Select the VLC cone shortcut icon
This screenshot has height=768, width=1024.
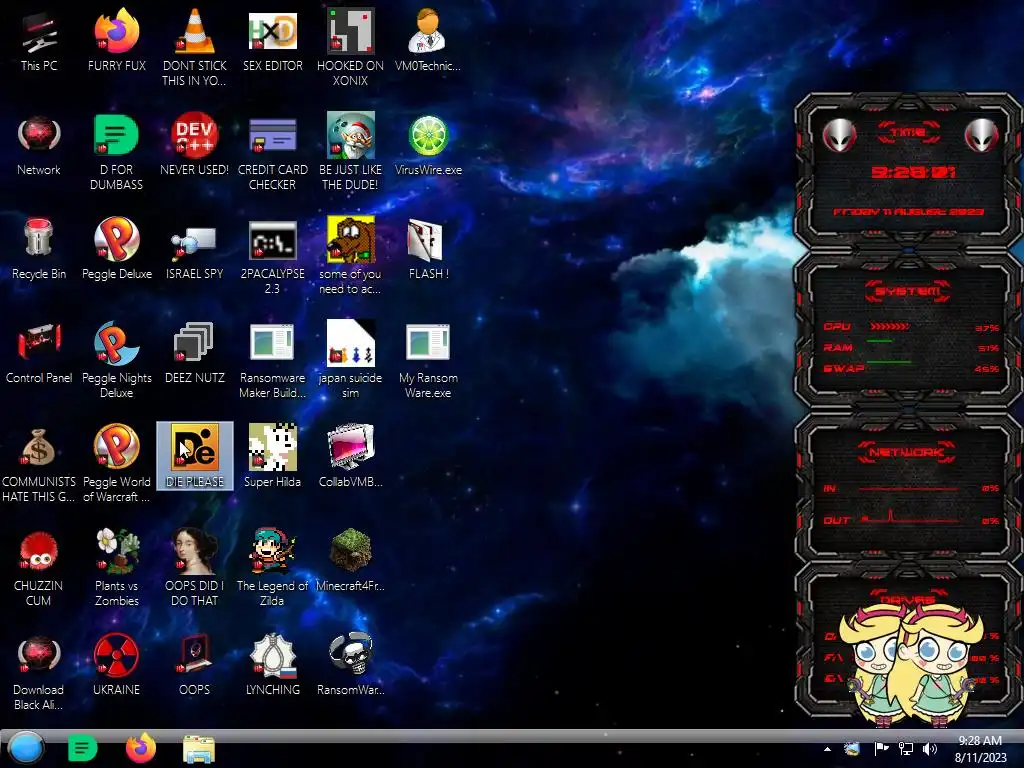click(x=195, y=33)
